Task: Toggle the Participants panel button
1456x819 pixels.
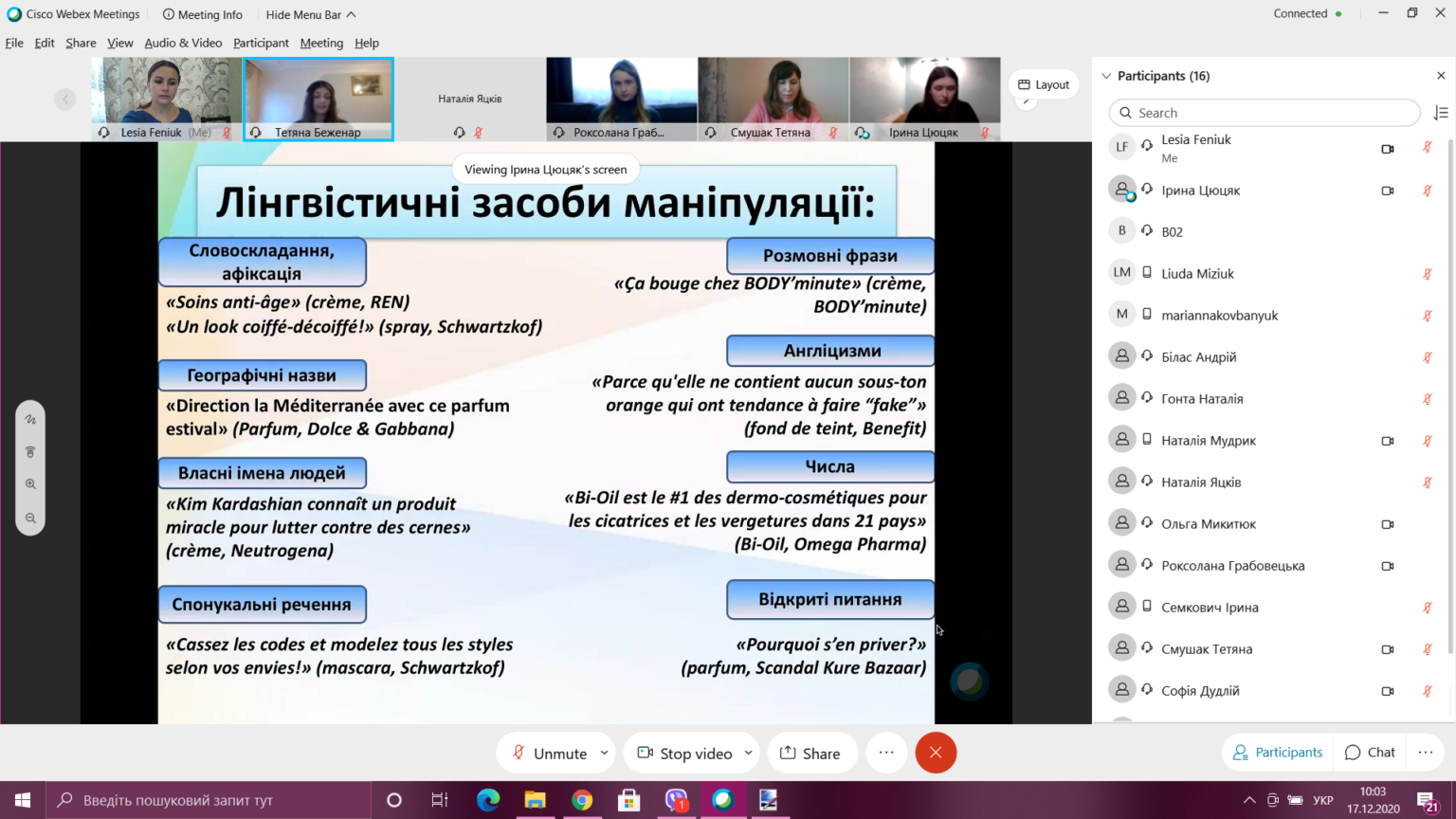Action: tap(1277, 752)
